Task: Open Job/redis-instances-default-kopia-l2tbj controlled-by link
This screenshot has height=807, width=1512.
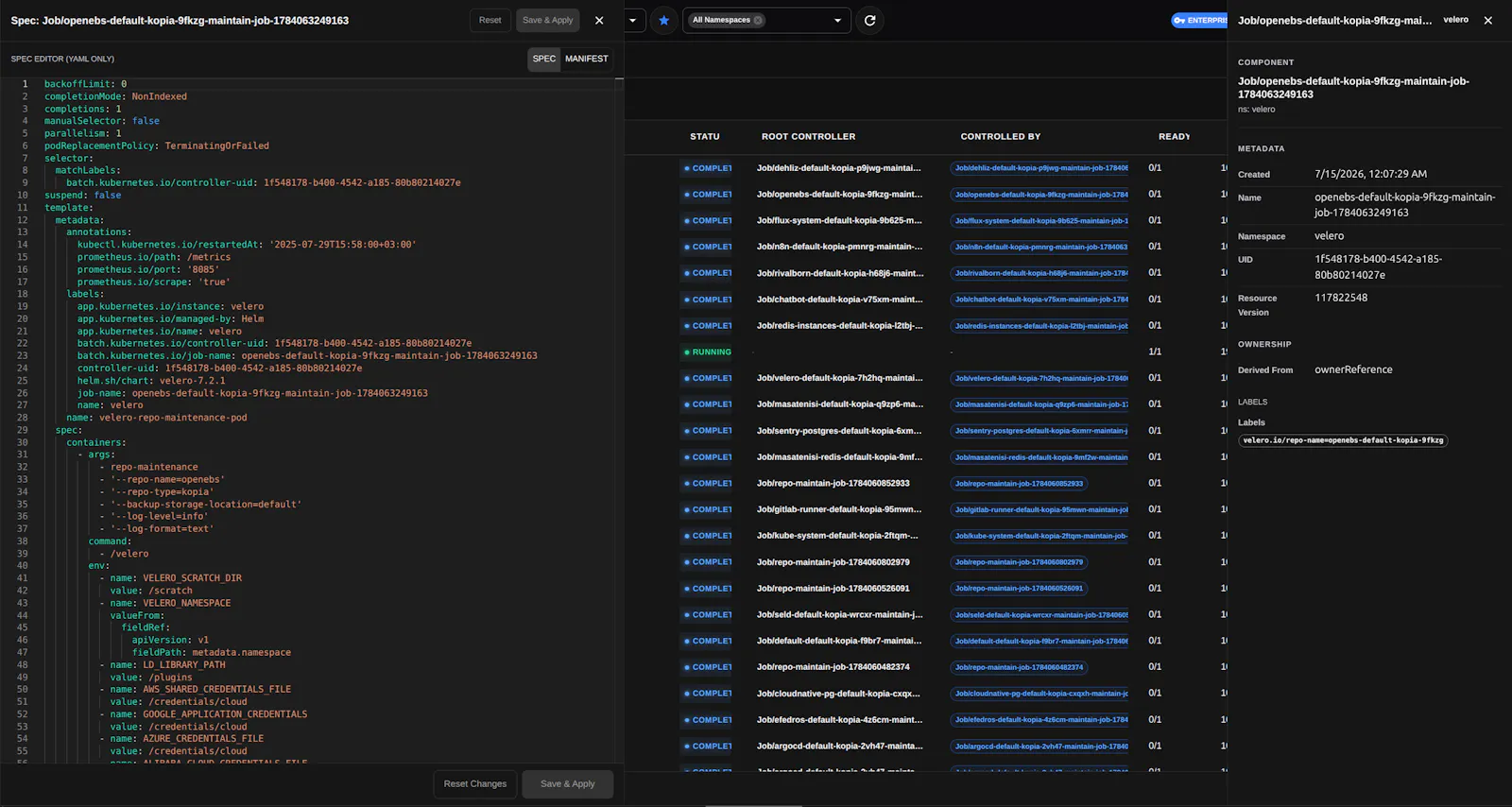Action: coord(1039,326)
